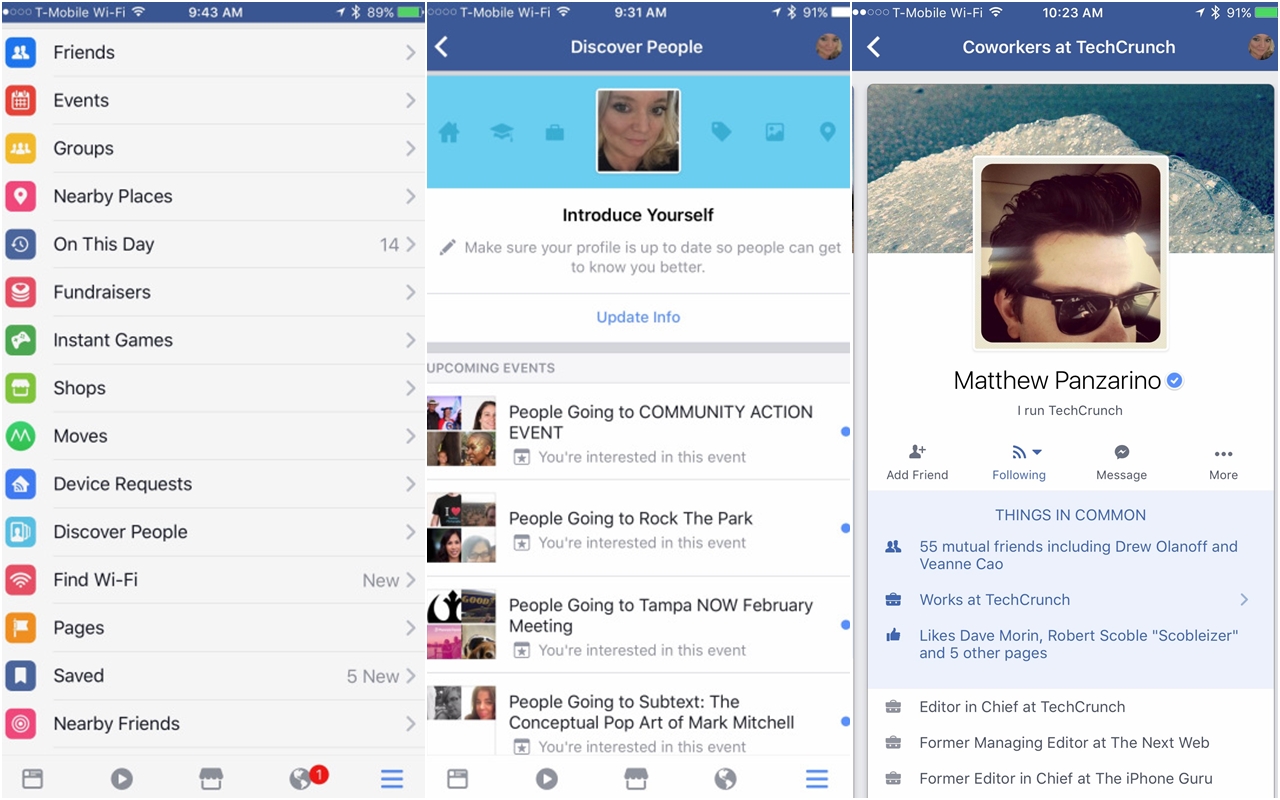Expand the Friends row chevron
1280x800 pixels.
410,52
